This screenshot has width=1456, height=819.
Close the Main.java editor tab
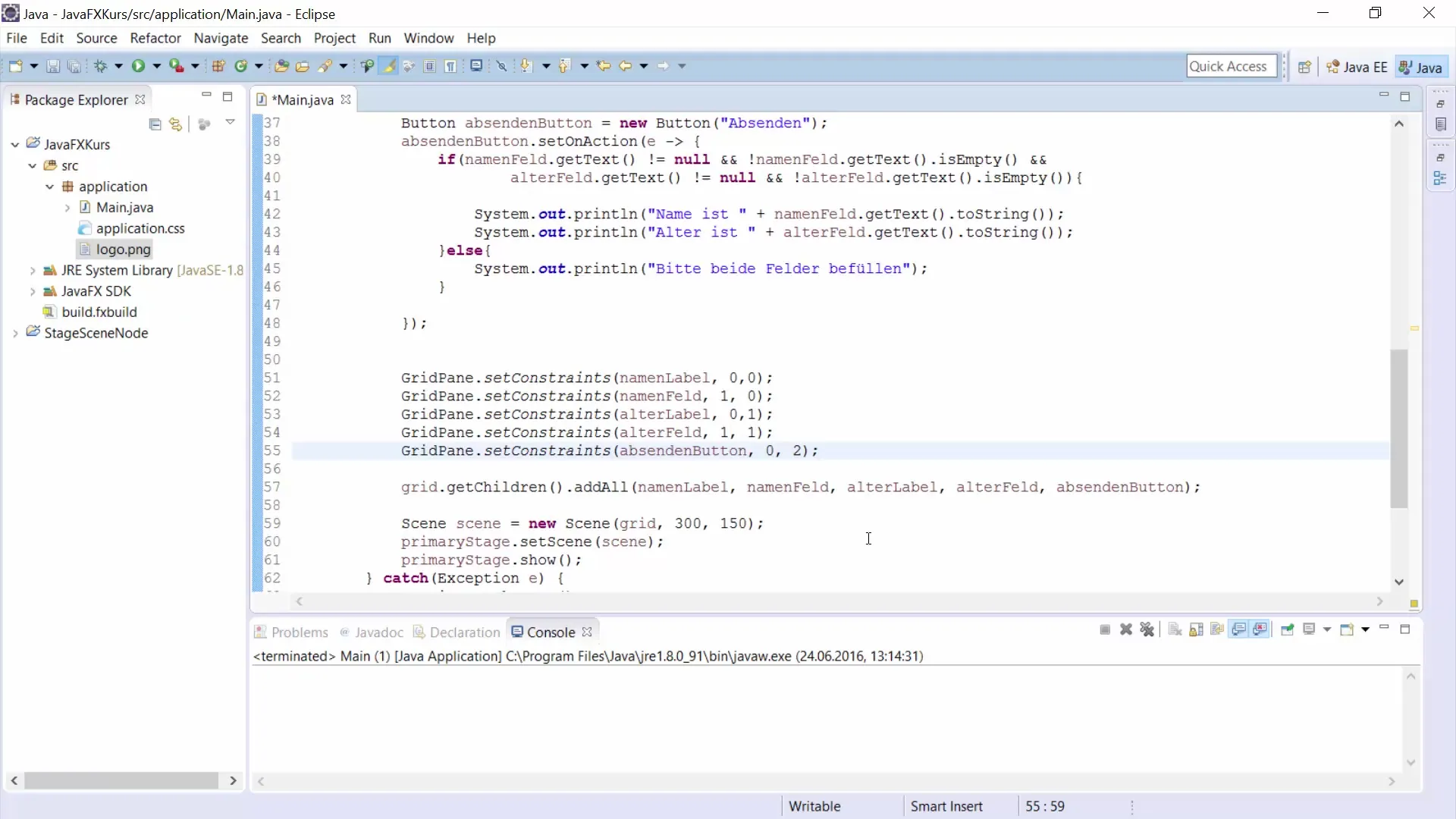click(x=346, y=99)
